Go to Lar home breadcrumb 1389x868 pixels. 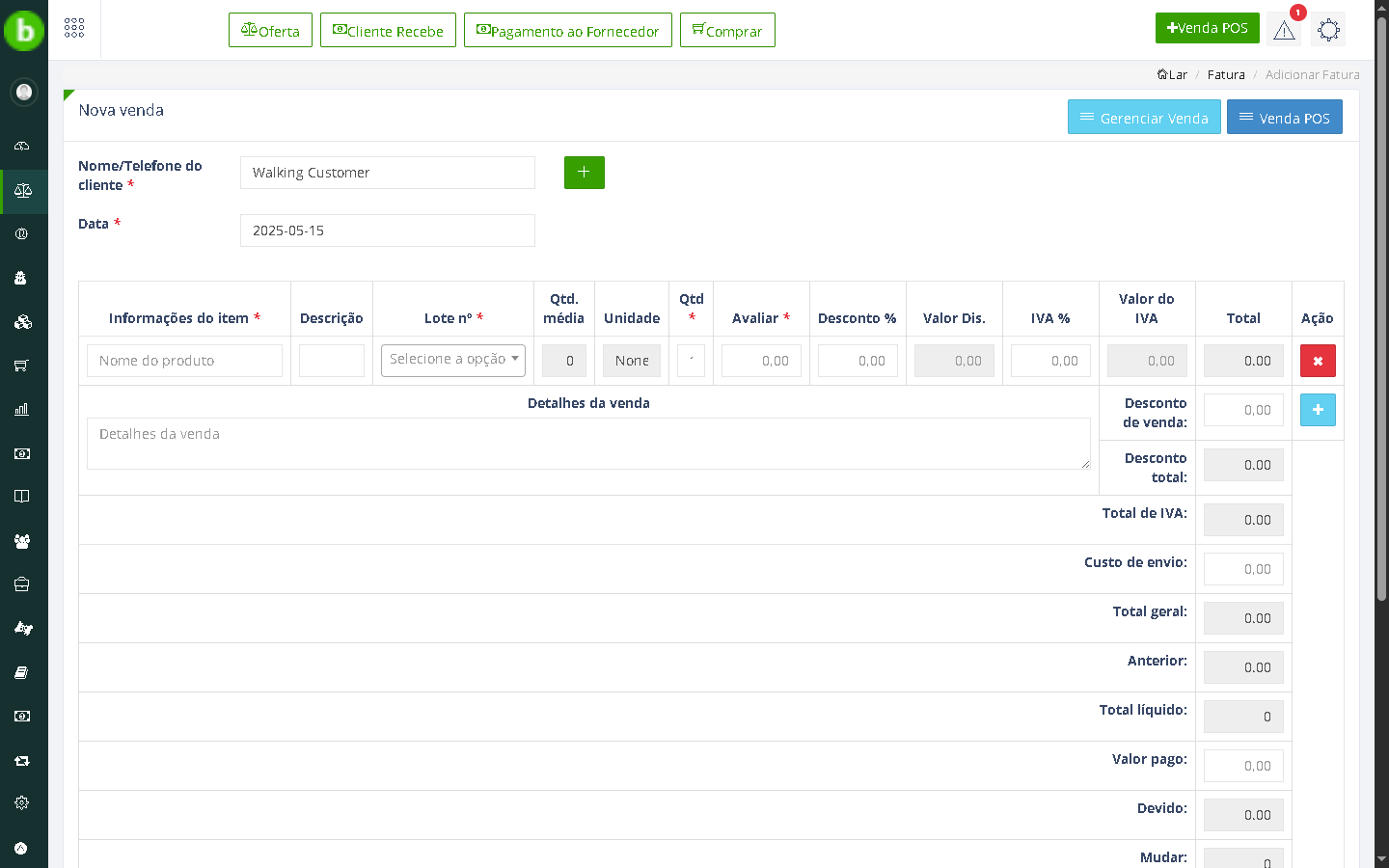1173,75
